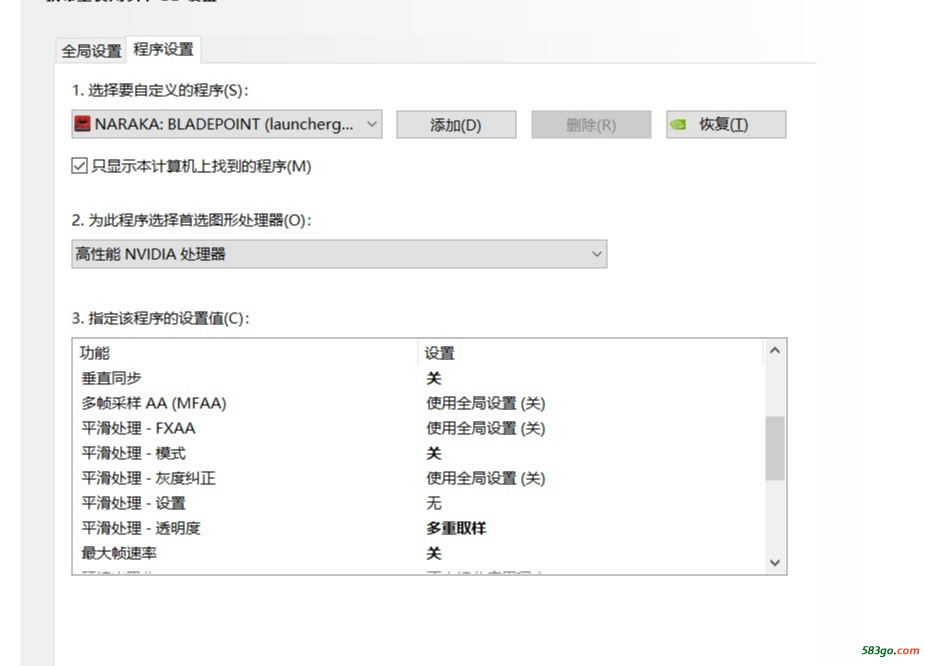Click the settings list vertical scrollbar thumb
This screenshot has width=925, height=666.
775,448
